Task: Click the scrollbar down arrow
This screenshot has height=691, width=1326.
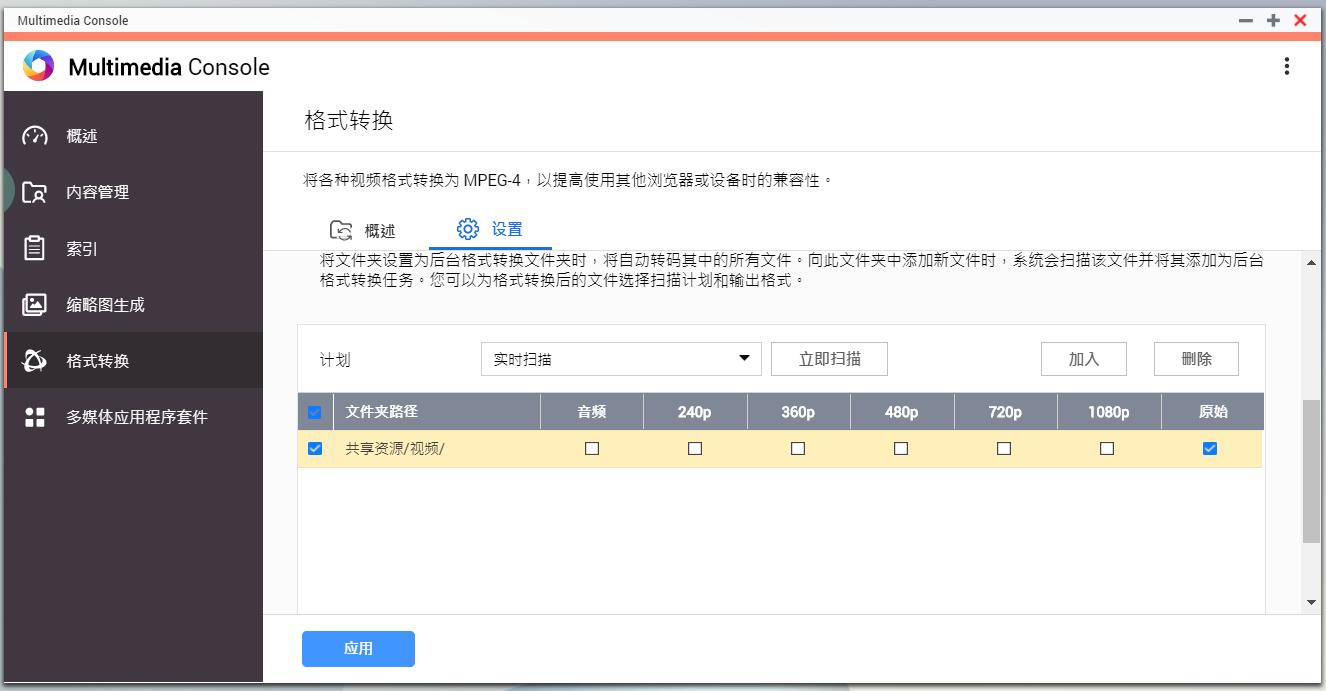Action: (1311, 601)
